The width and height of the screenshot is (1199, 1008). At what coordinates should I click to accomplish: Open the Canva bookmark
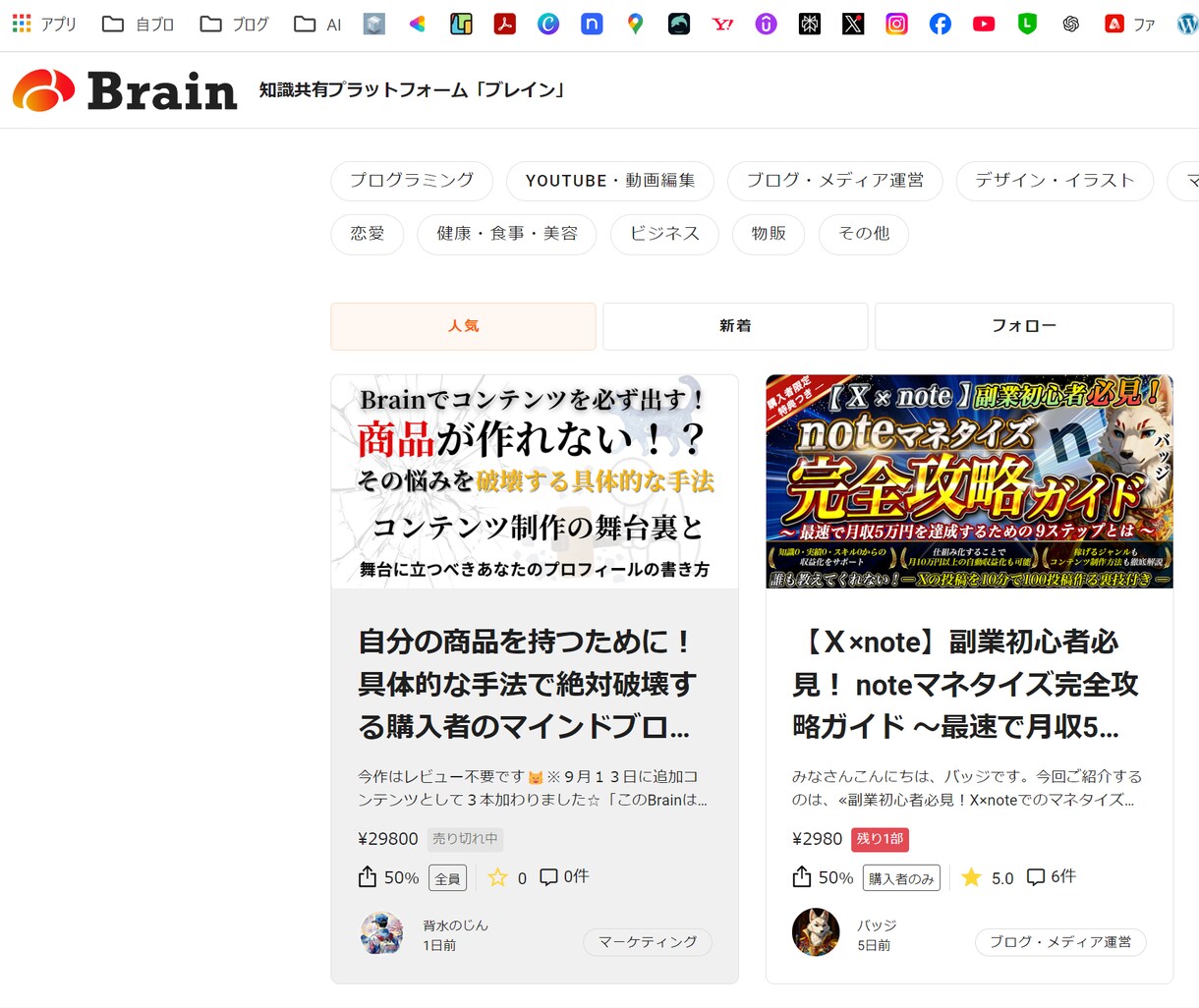click(x=548, y=24)
